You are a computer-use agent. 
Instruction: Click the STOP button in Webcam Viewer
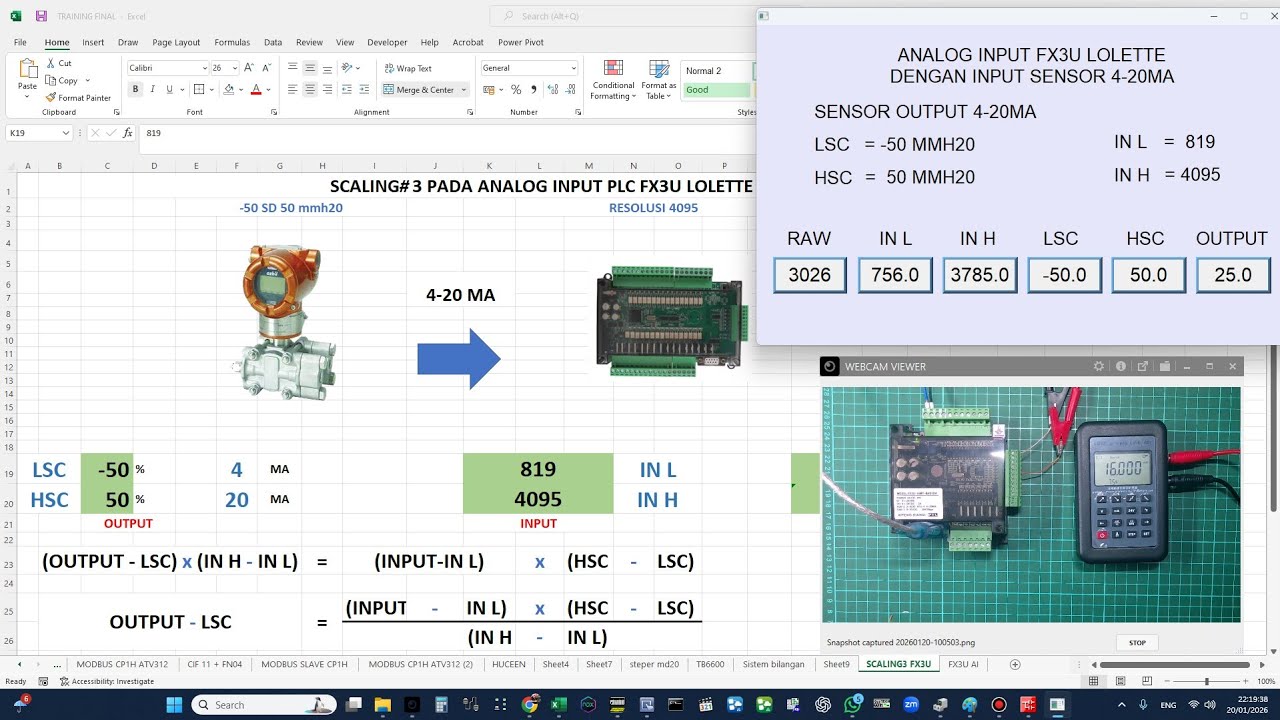[x=1137, y=642]
